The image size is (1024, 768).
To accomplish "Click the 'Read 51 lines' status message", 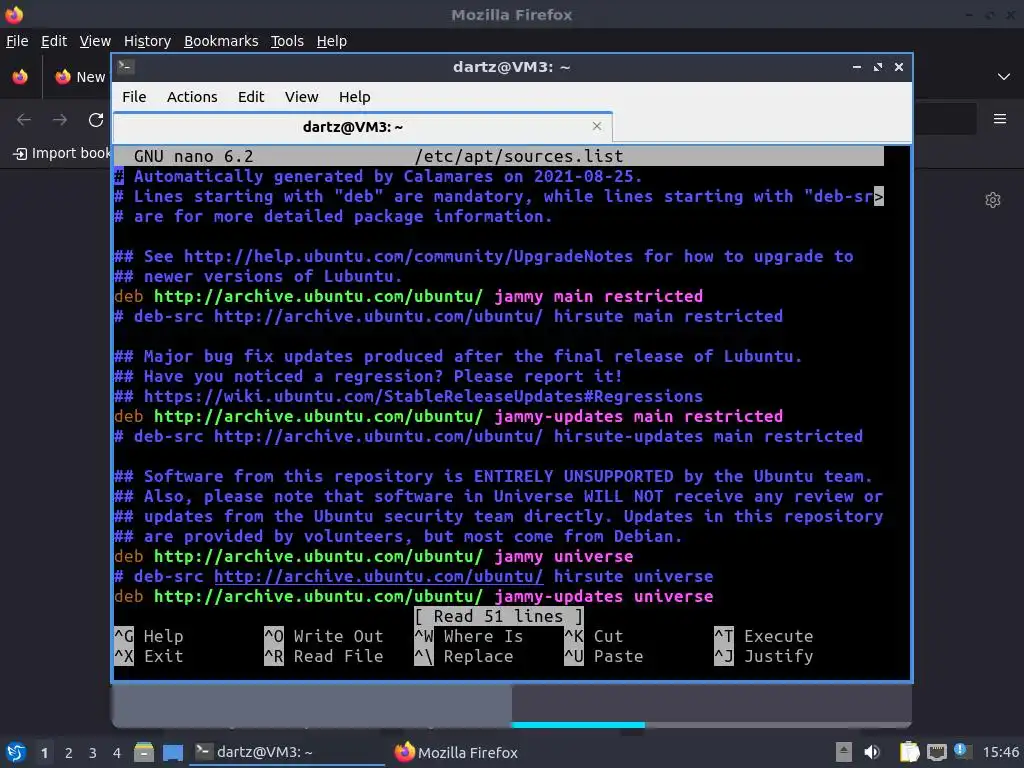I will (498, 616).
